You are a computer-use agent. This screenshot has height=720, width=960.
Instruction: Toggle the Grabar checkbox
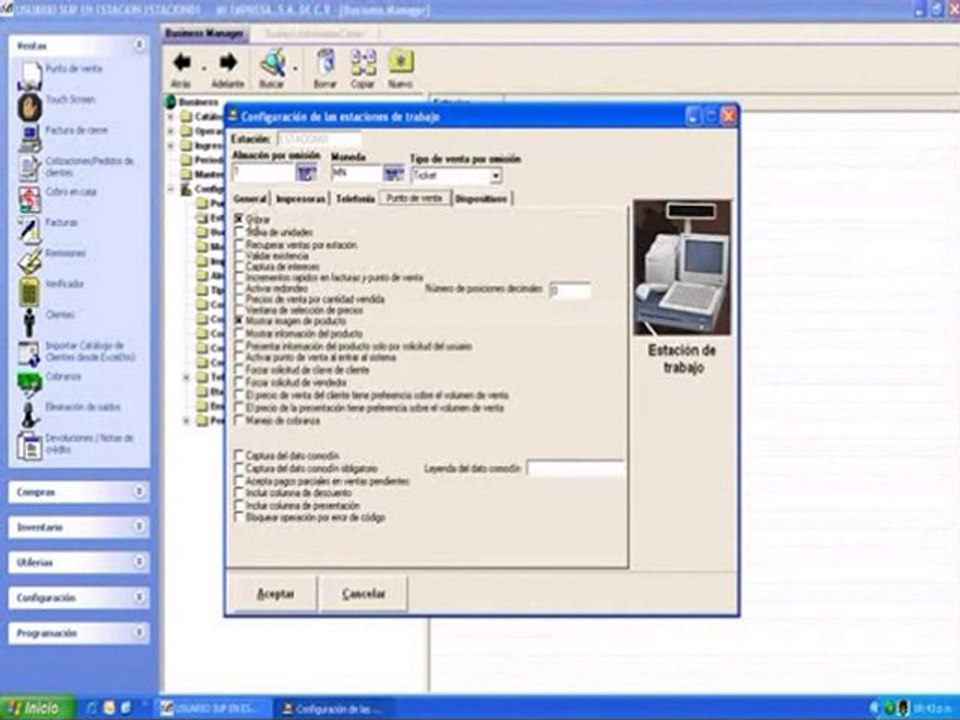tap(239, 219)
